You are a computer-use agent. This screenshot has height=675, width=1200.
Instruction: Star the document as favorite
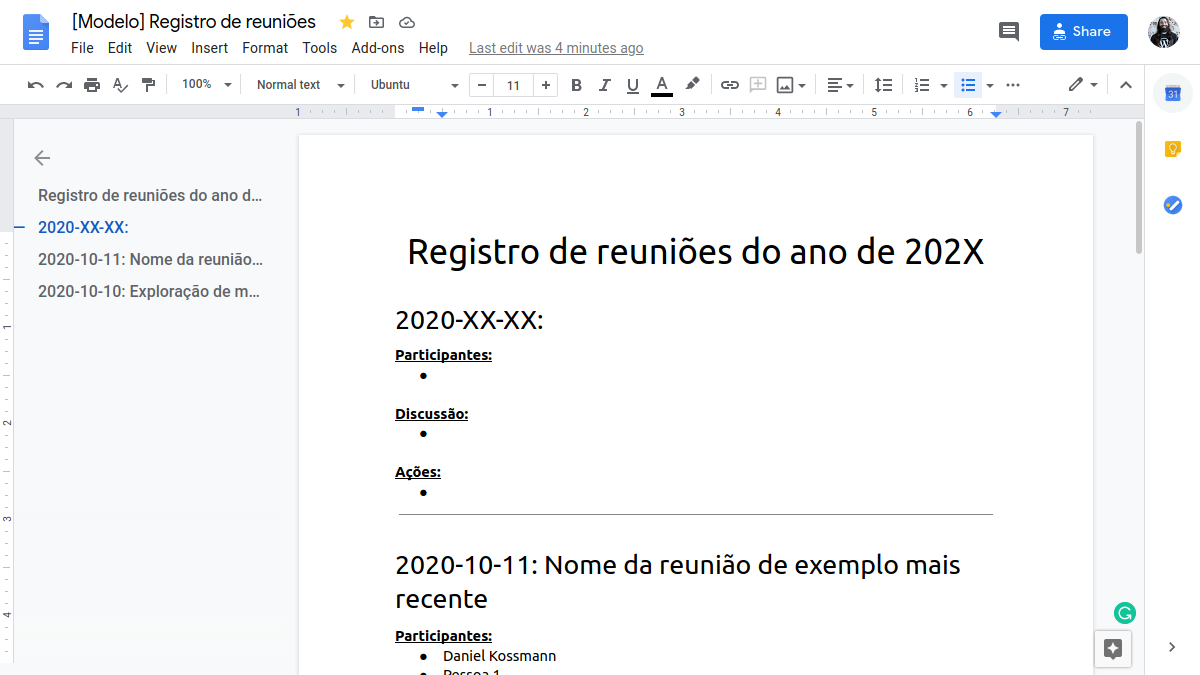coord(347,22)
